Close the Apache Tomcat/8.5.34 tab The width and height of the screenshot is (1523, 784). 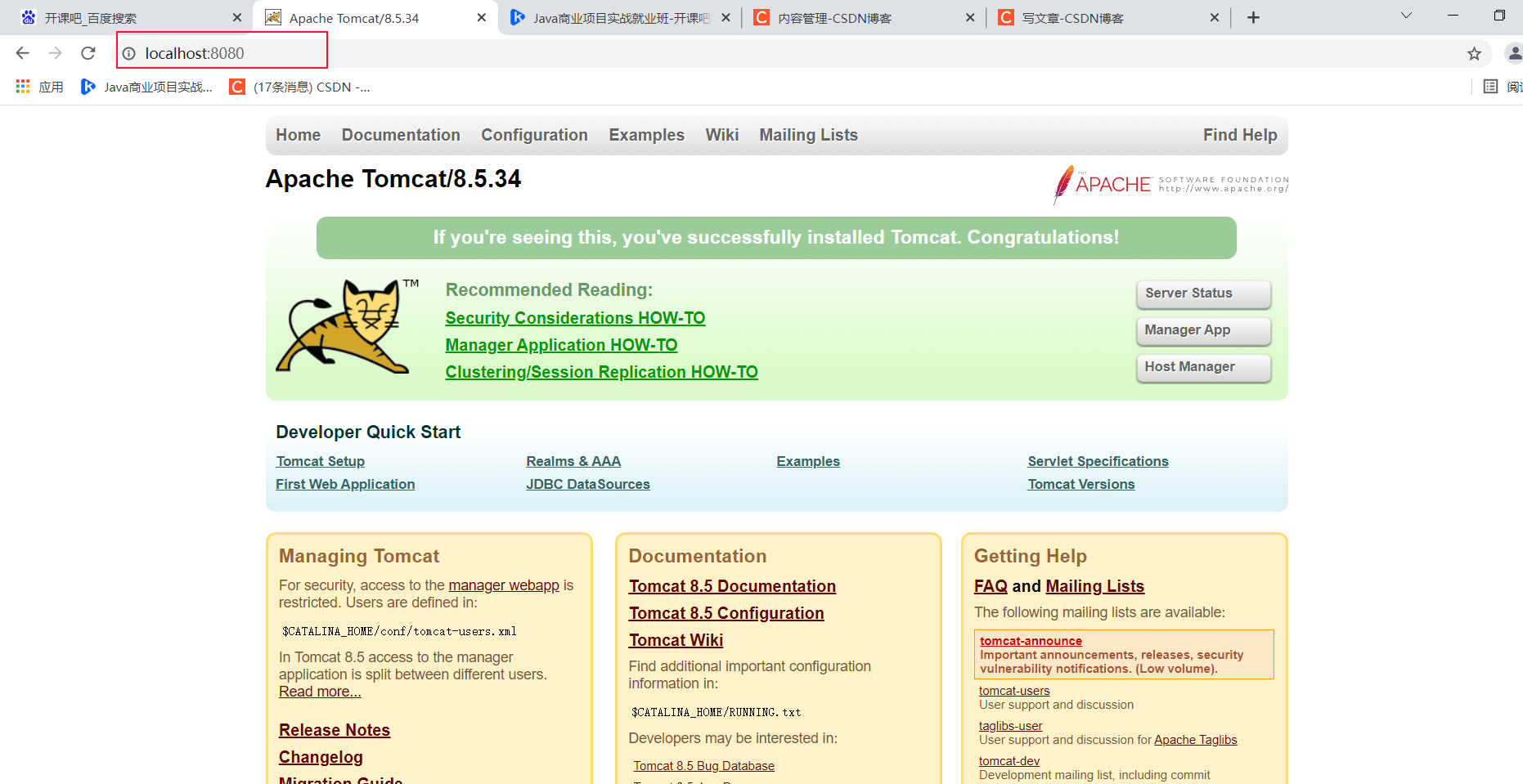[x=482, y=17]
